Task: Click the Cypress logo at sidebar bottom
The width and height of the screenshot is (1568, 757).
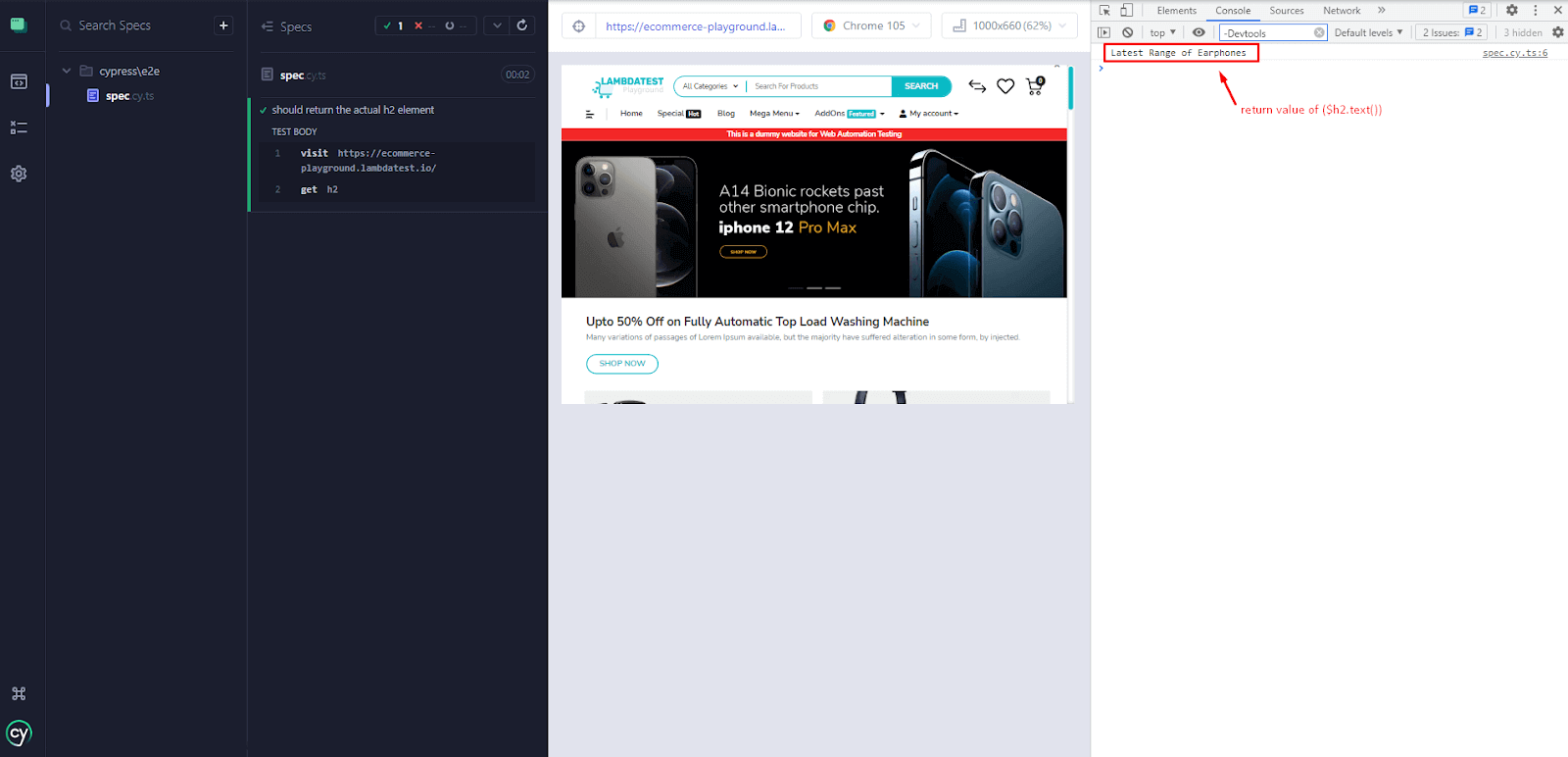Action: tap(19, 732)
